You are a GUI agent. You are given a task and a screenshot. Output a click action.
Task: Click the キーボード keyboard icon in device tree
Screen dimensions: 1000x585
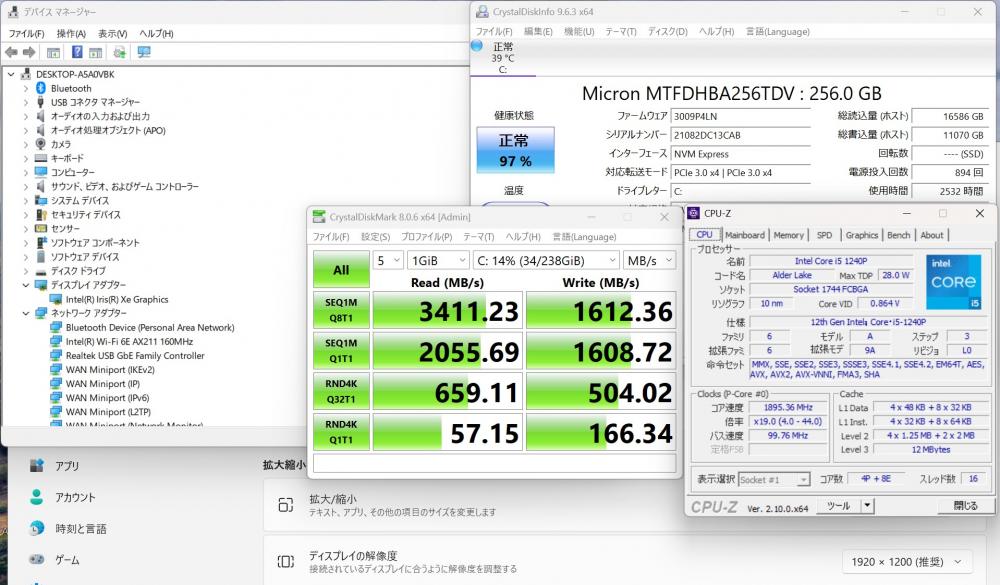(x=41, y=158)
